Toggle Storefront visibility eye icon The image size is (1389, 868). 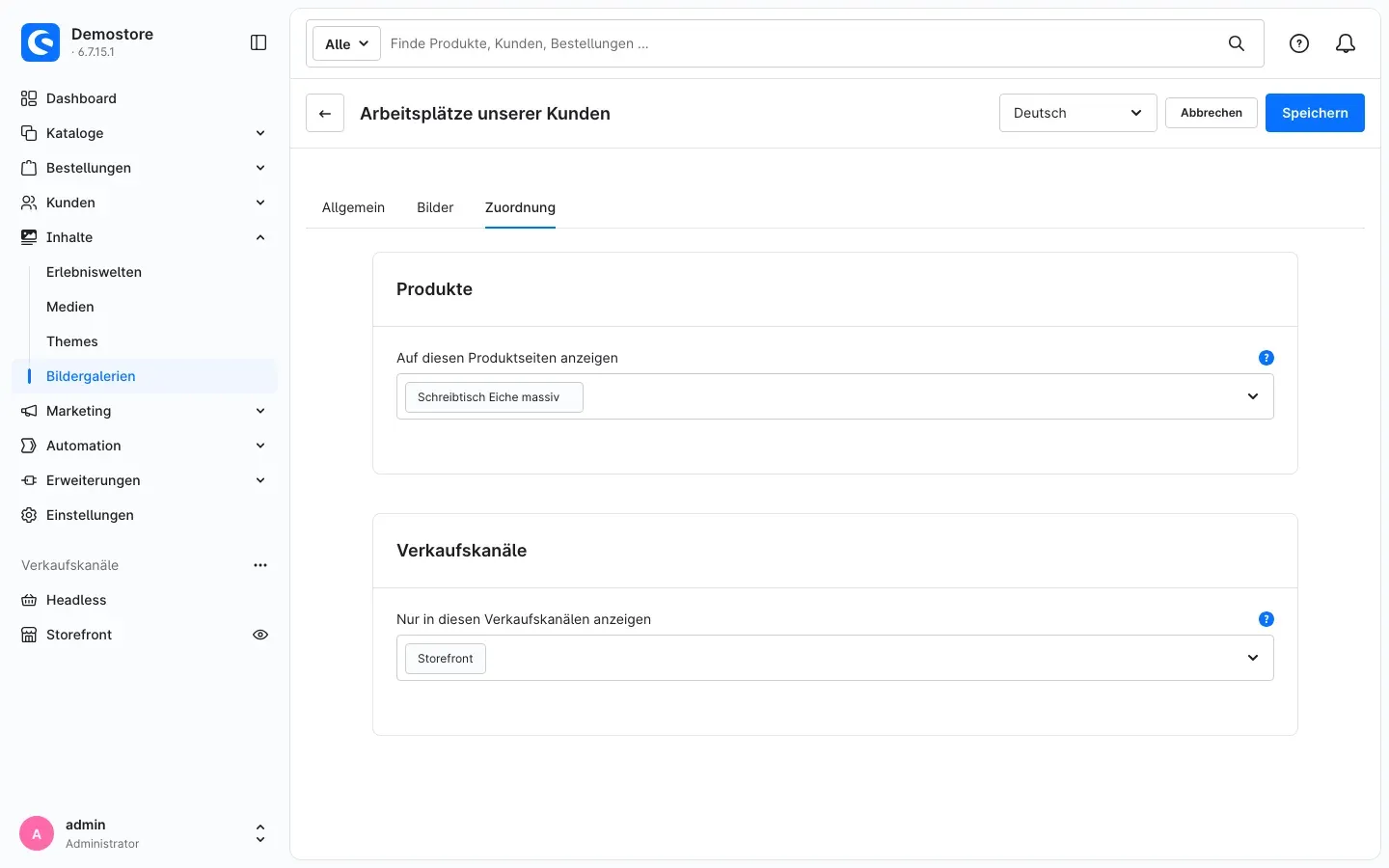pos(260,635)
